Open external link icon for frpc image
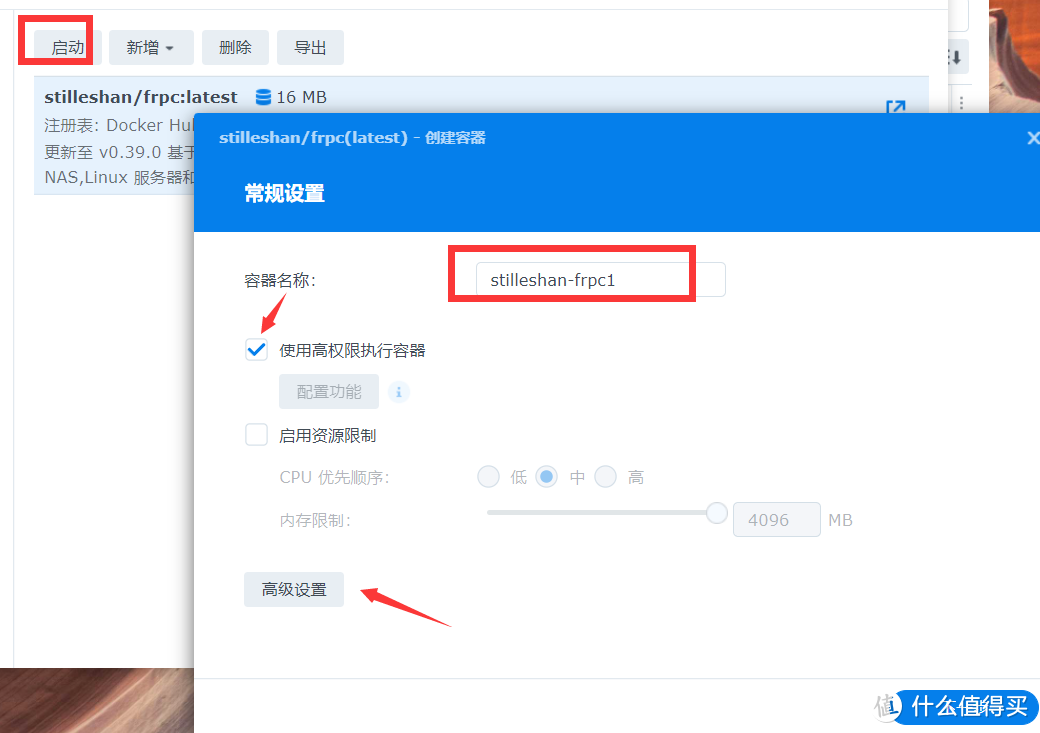 tap(895, 107)
